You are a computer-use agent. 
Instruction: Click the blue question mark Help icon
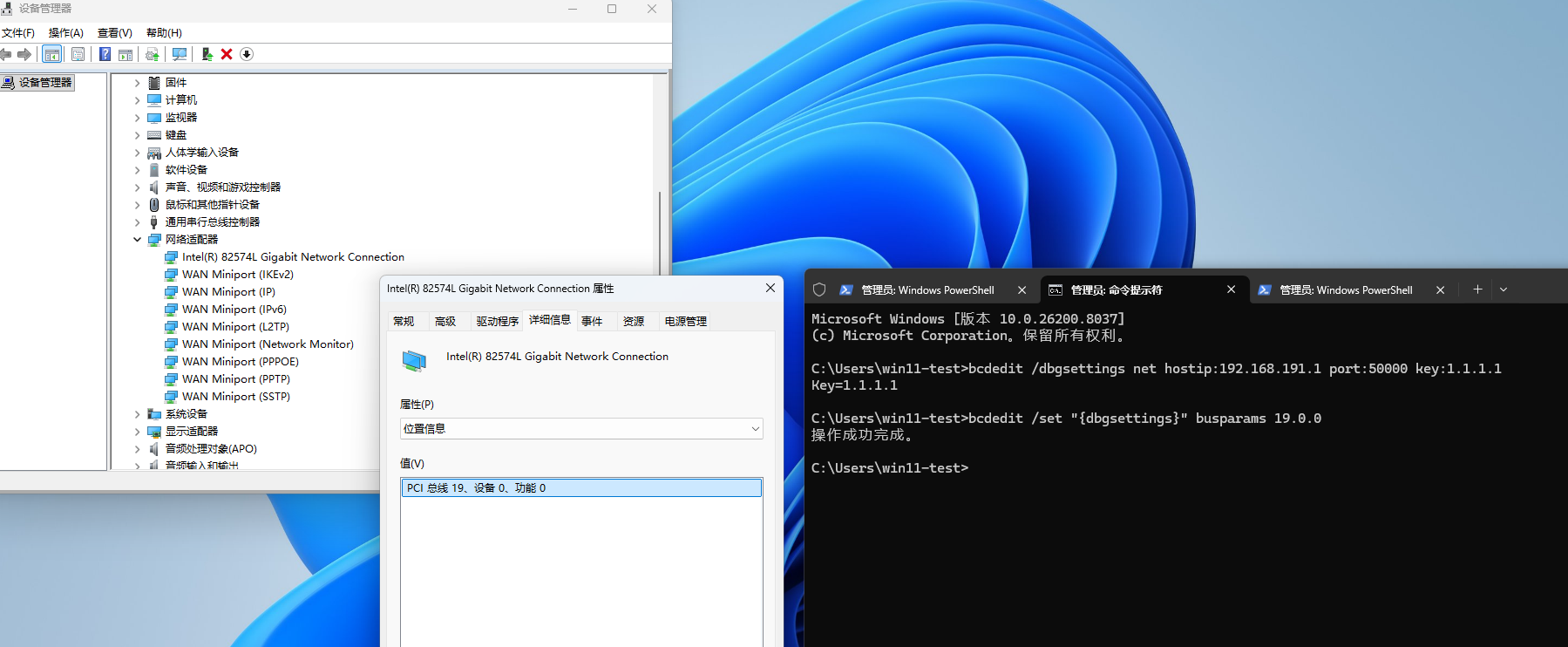(105, 54)
